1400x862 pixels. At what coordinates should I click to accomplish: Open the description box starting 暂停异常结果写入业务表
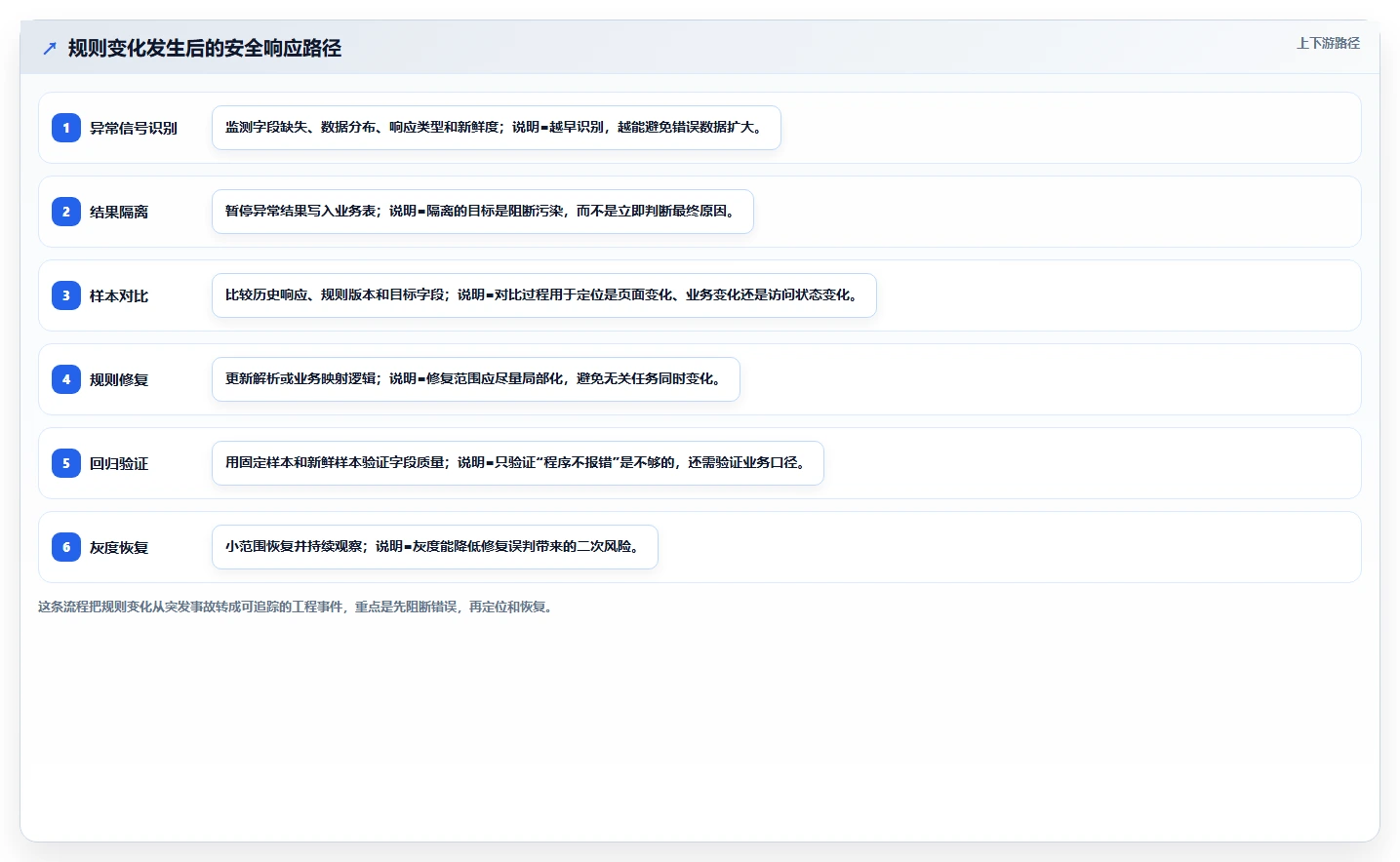click(x=483, y=212)
